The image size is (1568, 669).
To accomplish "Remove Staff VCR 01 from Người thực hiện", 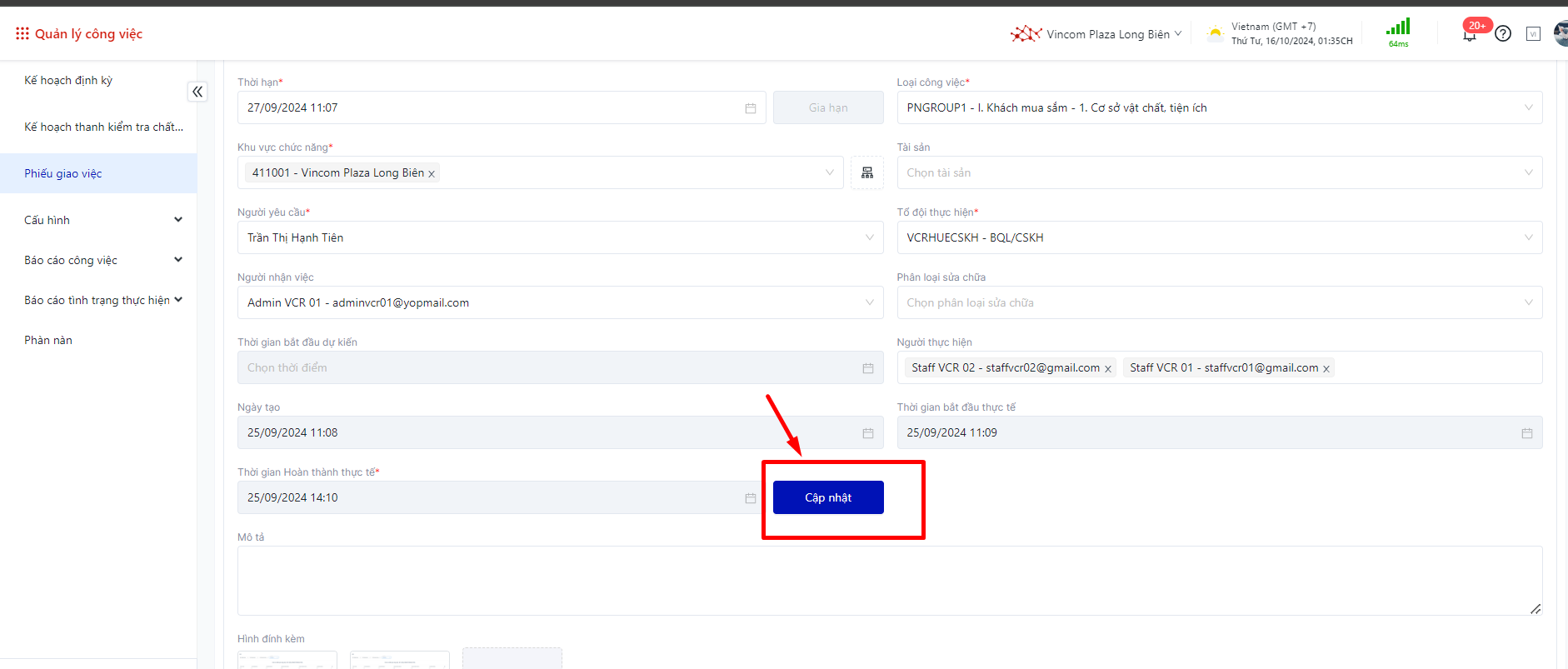I will pyautogui.click(x=1326, y=369).
